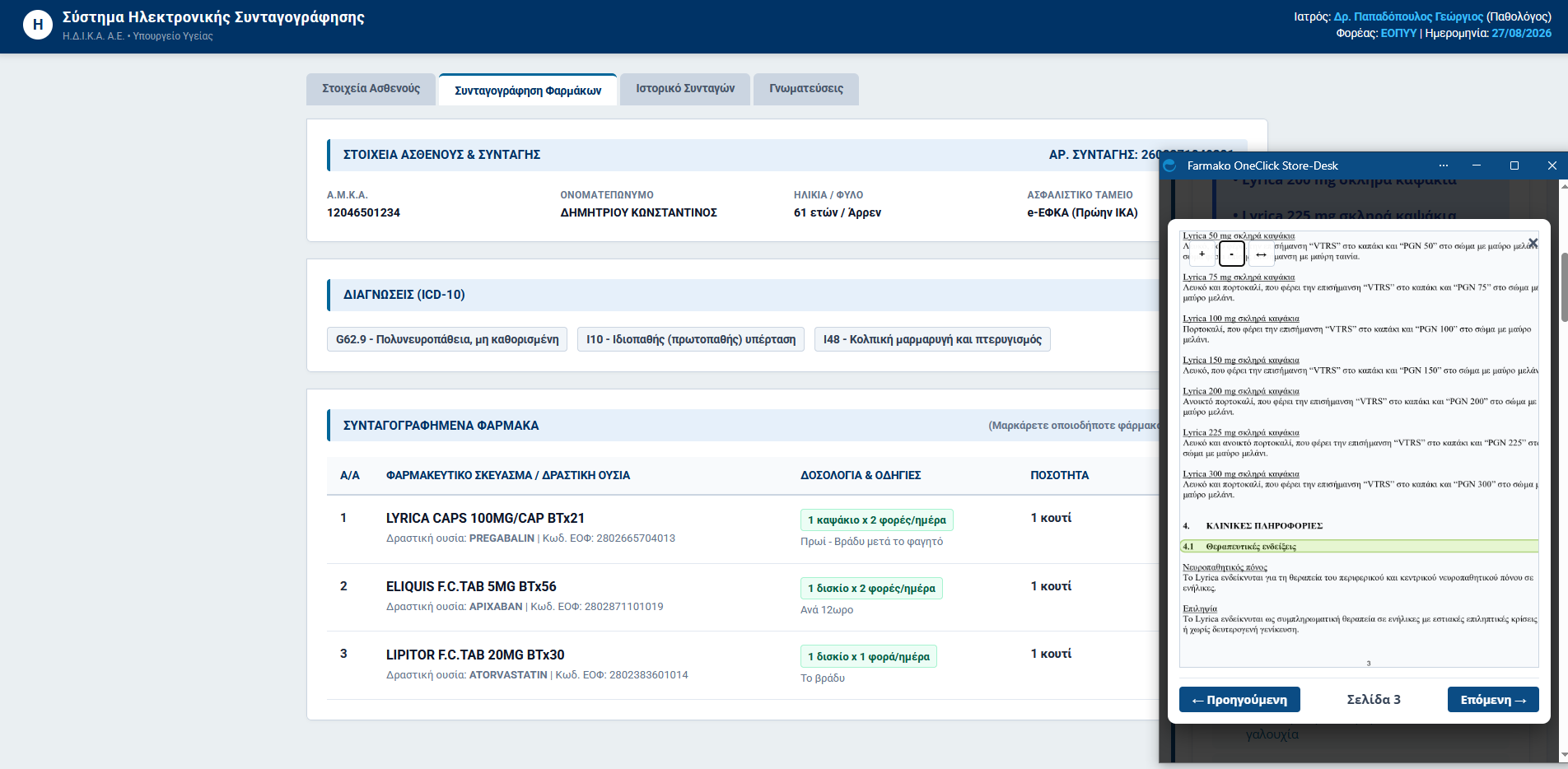This screenshot has width=1568, height=769.
Task: Click dosage badge 1 δισκίο x 2 φορές/ημέρα
Action: click(871, 588)
